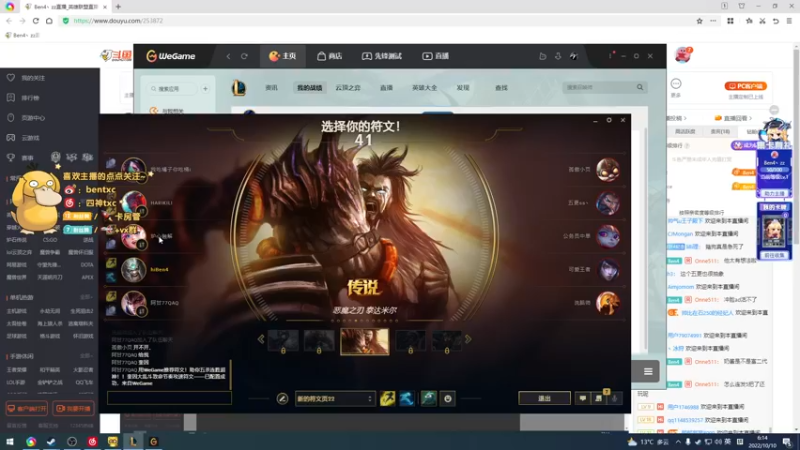Image resolution: width=800 pixels, height=450 pixels.
Task: Select 我的战绩 tab in WeGame
Action: pyautogui.click(x=310, y=88)
